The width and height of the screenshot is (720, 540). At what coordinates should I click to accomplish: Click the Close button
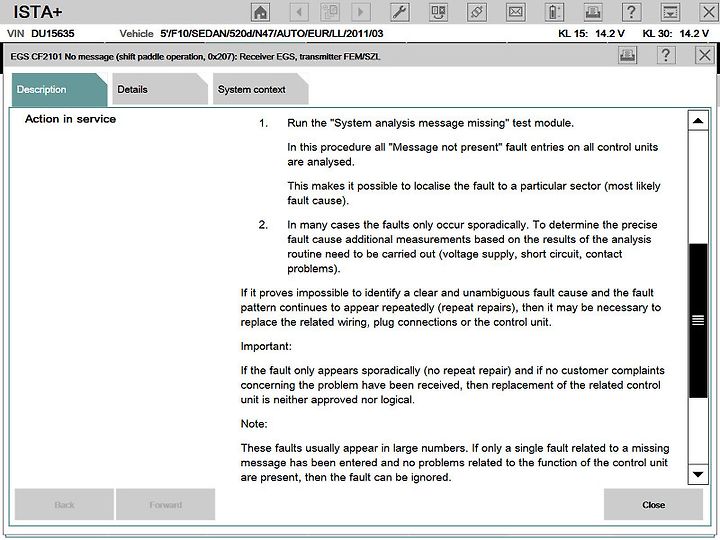coord(653,505)
